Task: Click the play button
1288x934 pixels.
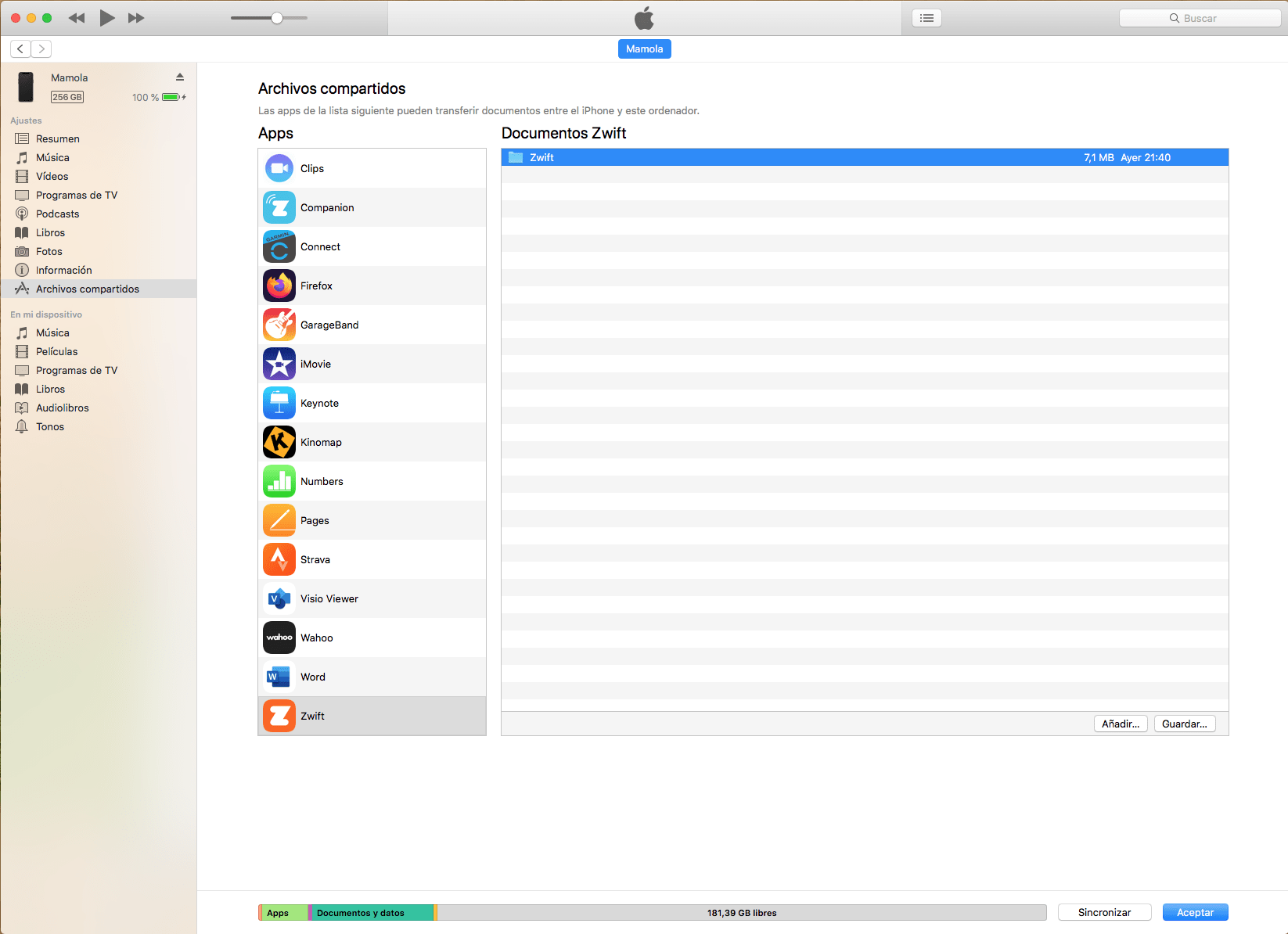Action: click(107, 18)
